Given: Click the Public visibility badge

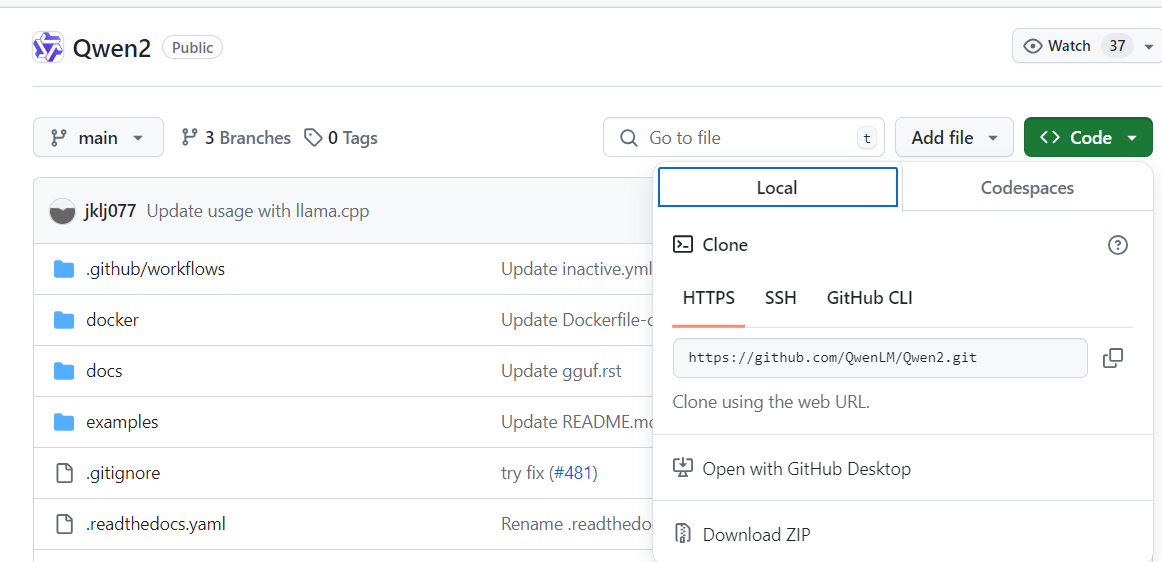Looking at the screenshot, I should click(x=193, y=48).
